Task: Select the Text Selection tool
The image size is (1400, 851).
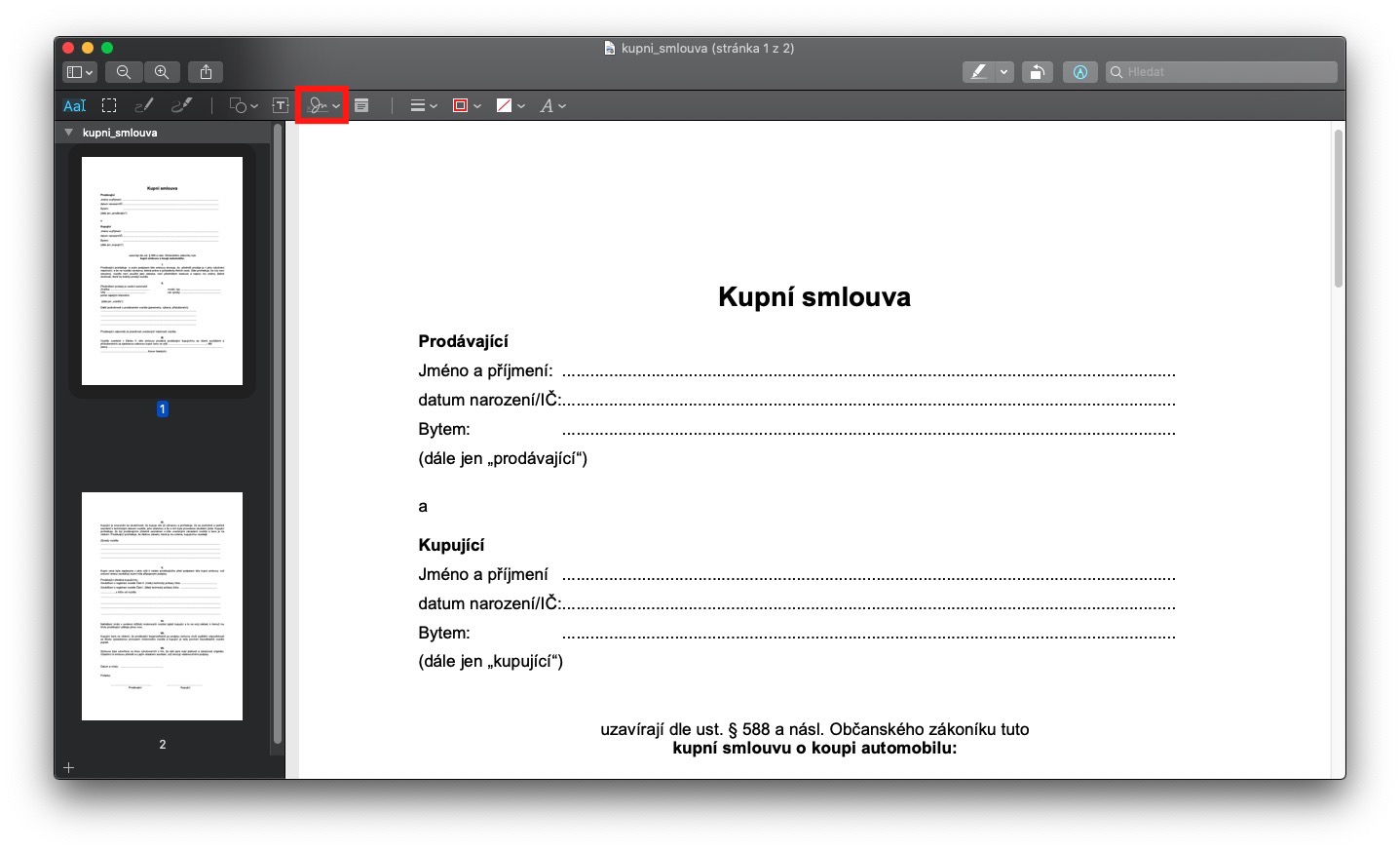Action: point(75,105)
